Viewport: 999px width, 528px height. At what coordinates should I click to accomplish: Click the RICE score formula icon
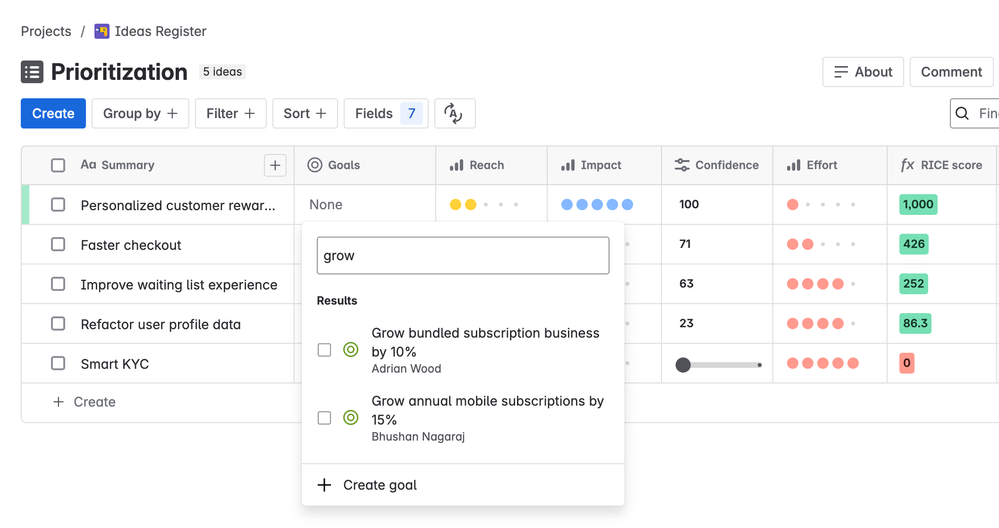(x=907, y=165)
